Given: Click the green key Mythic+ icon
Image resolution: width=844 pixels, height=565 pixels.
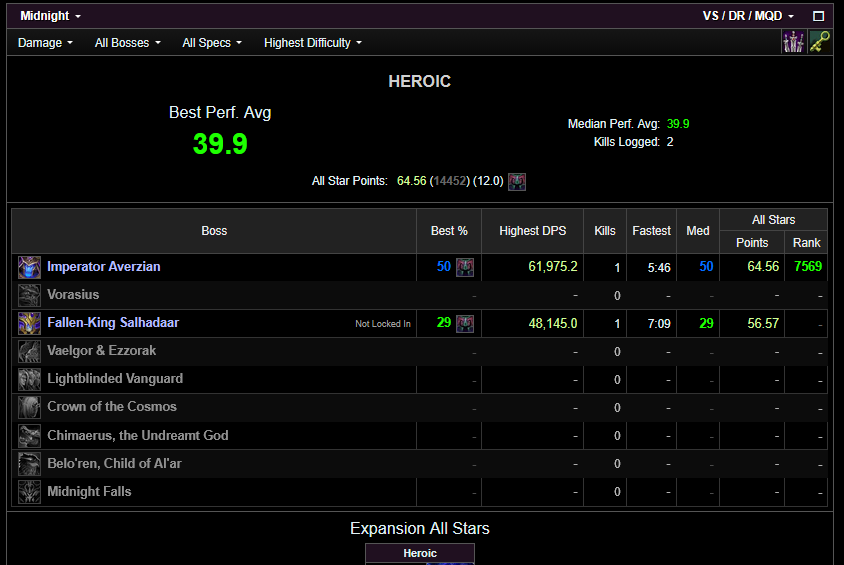Looking at the screenshot, I should tap(819, 42).
